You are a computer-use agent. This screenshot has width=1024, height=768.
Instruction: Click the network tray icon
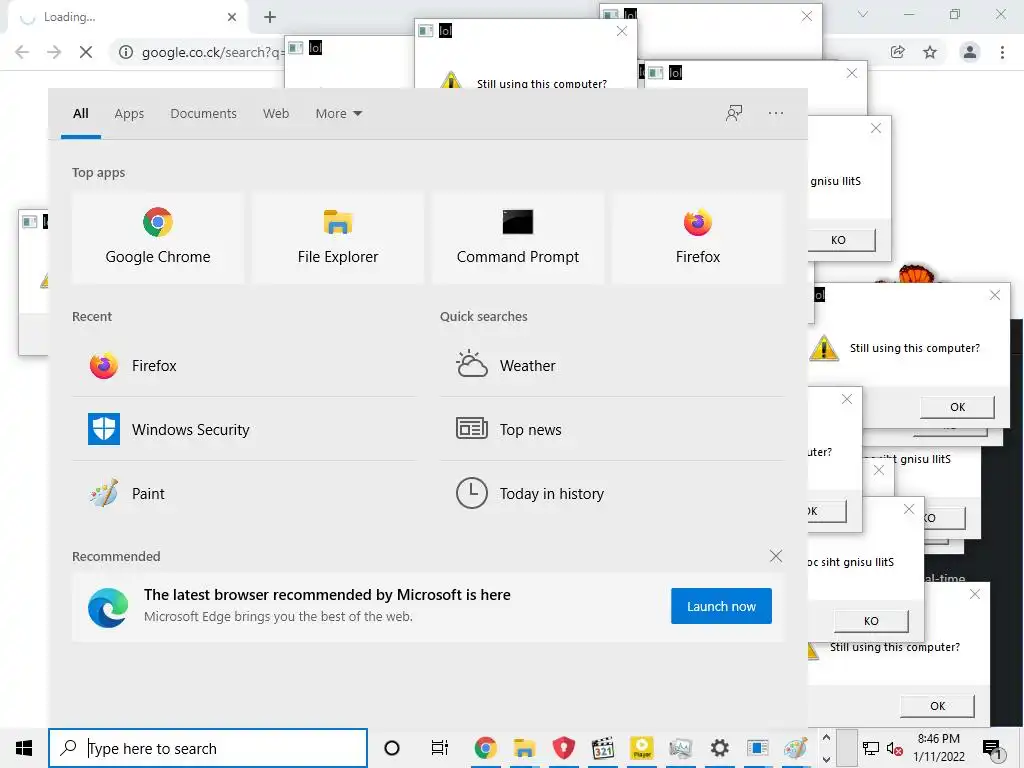871,748
